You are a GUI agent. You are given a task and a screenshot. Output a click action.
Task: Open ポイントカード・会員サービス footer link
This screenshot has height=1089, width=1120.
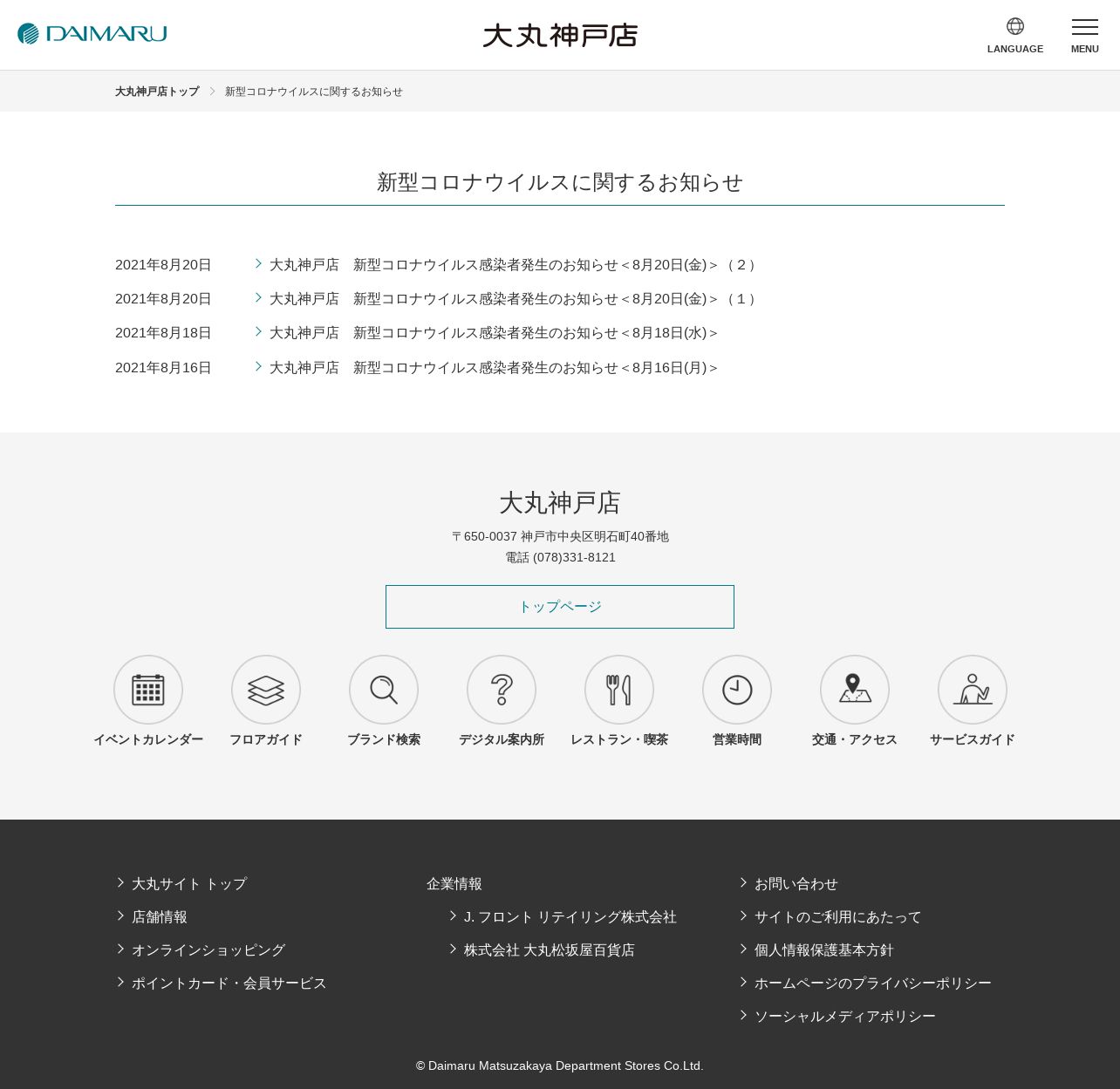(229, 984)
